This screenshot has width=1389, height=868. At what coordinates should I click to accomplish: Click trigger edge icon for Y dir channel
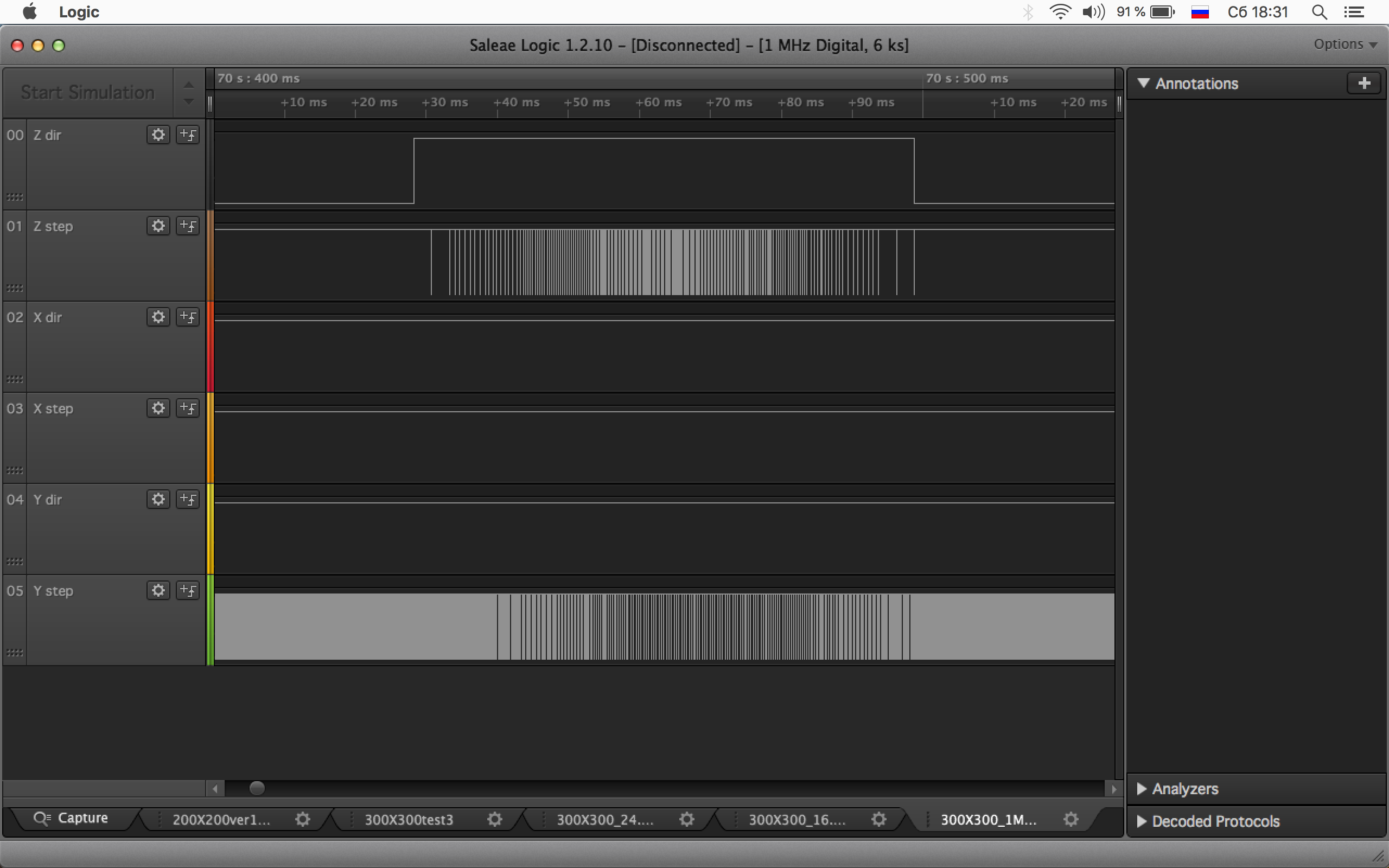click(x=188, y=500)
